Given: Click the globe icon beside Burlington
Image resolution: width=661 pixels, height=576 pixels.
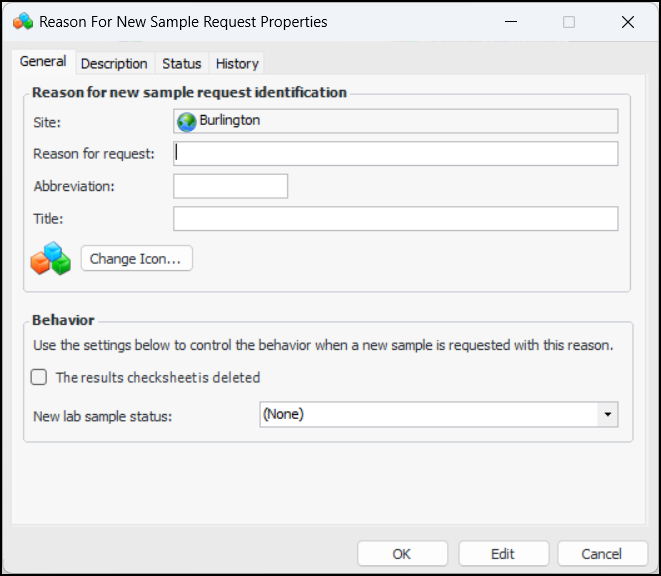Looking at the screenshot, I should tap(187, 121).
